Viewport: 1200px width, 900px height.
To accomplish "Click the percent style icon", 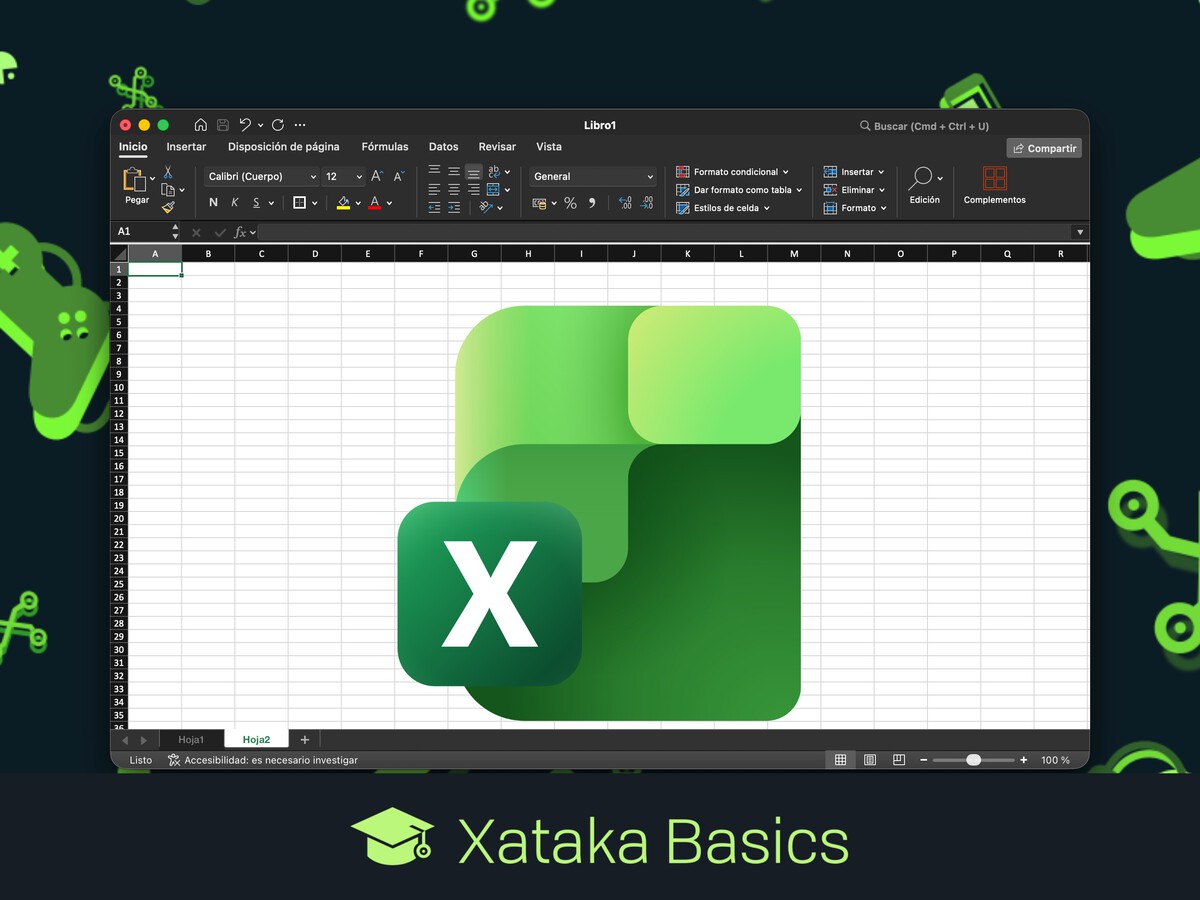I will [570, 203].
